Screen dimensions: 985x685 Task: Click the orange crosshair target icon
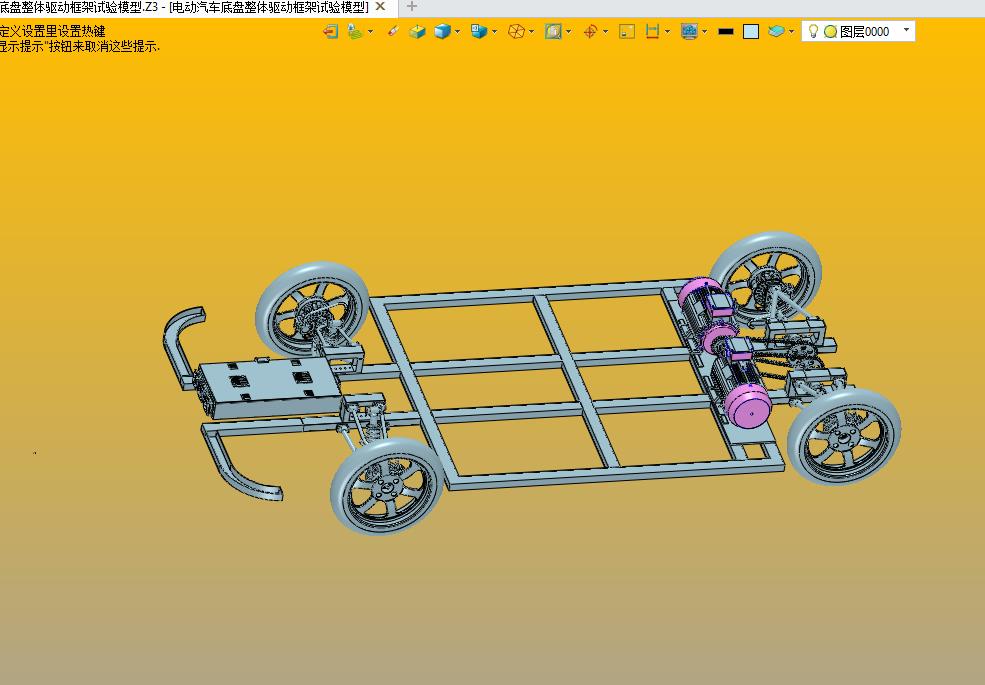590,31
